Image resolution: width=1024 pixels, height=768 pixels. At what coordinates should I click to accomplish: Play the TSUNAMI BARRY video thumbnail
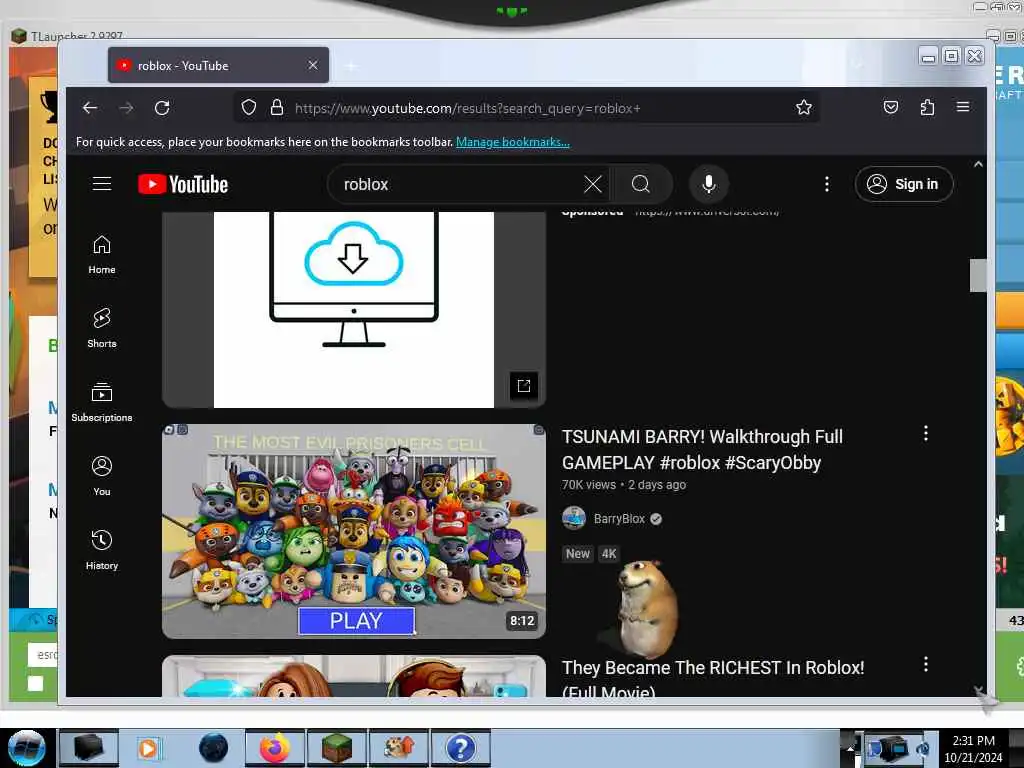click(x=353, y=531)
